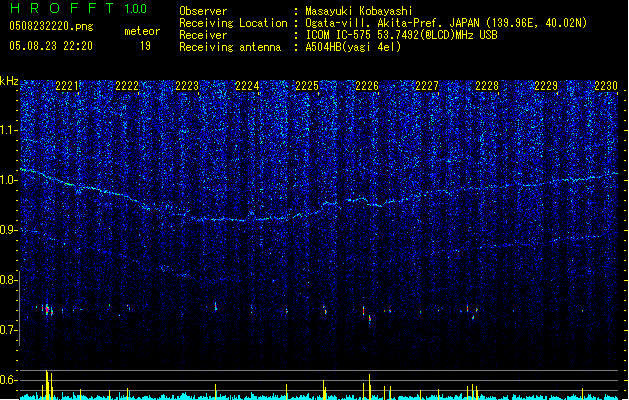The image size is (629, 400).
Task: Click the ICOM IC-575 receiver text
Action: tap(401, 35)
